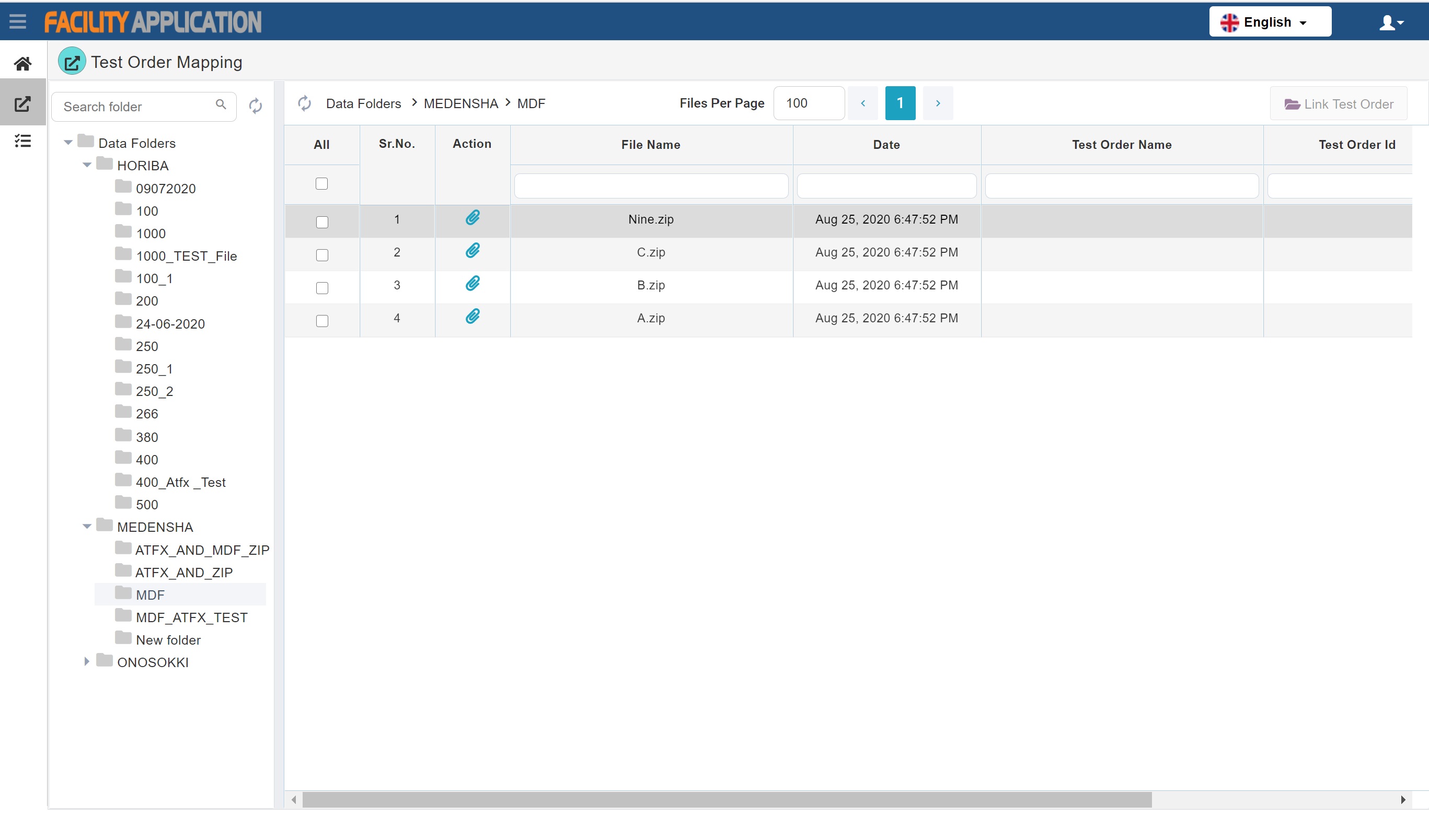Screen dimensions: 1429x840
Task: Toggle the select-all checkbox
Action: click(321, 184)
